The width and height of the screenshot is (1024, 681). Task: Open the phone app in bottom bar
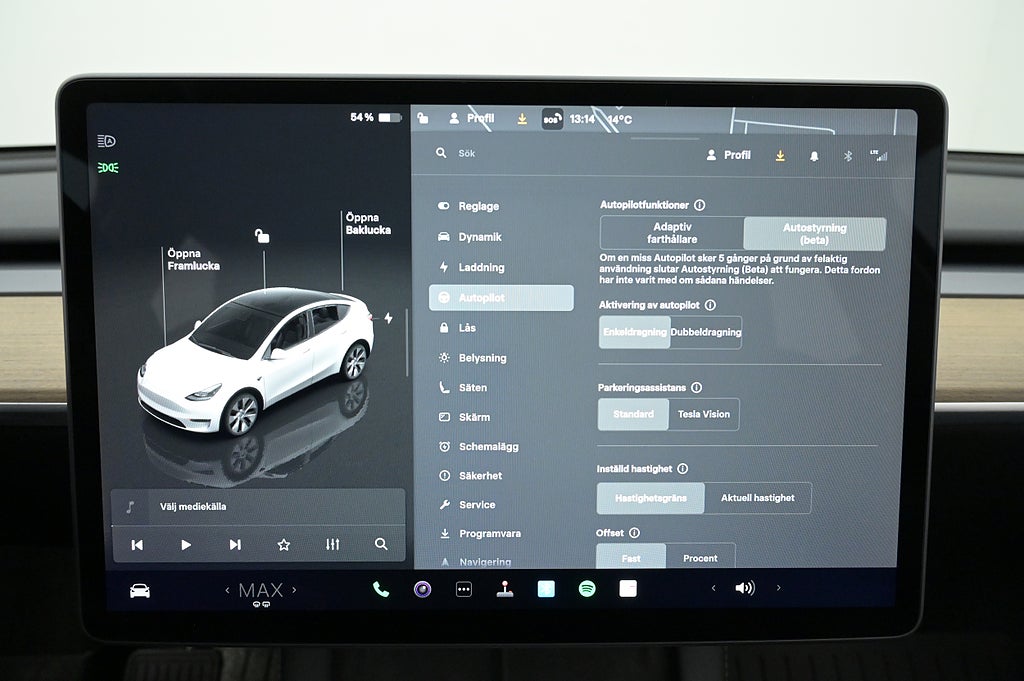(x=381, y=589)
